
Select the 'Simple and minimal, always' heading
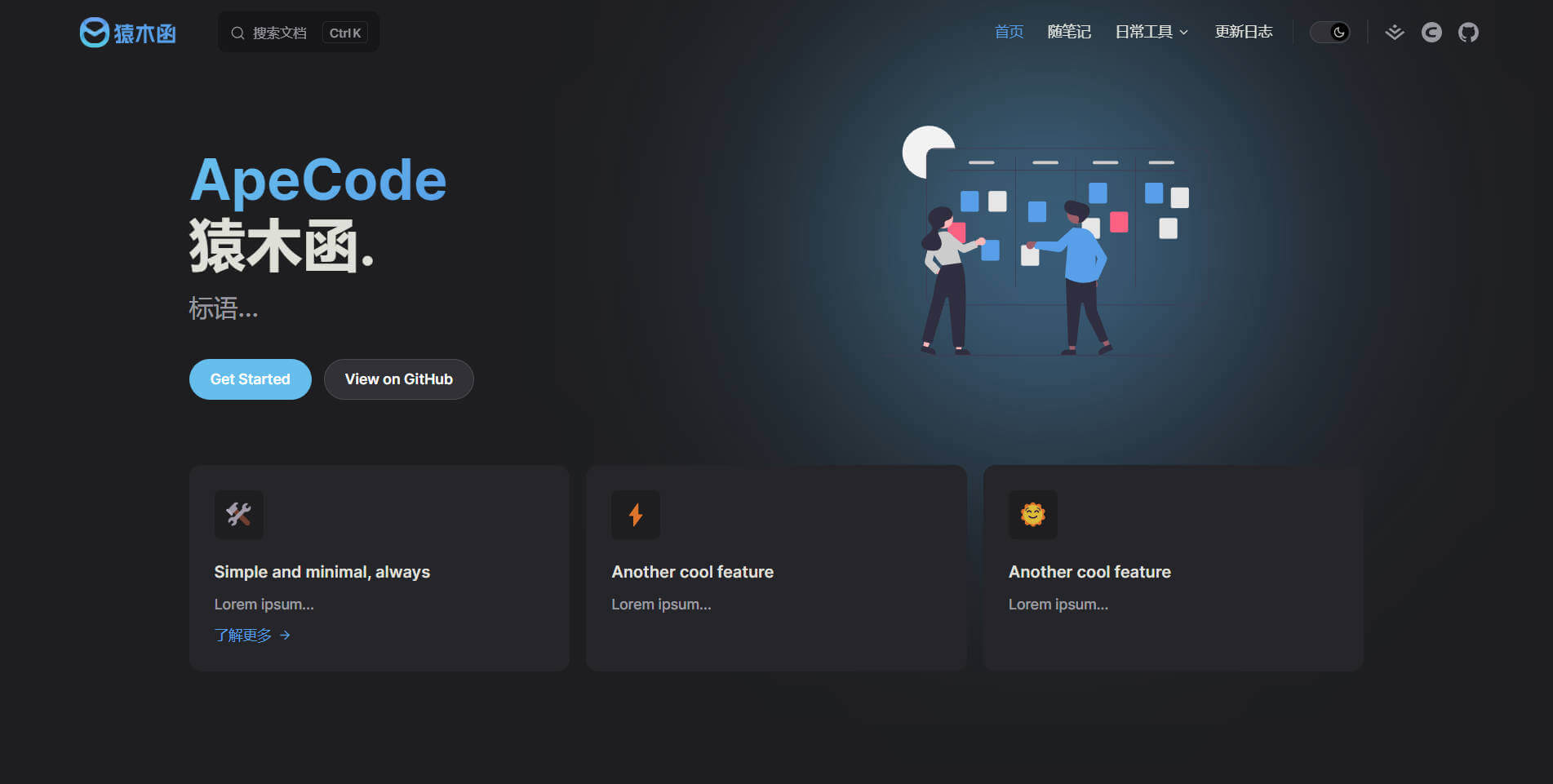pyautogui.click(x=322, y=572)
